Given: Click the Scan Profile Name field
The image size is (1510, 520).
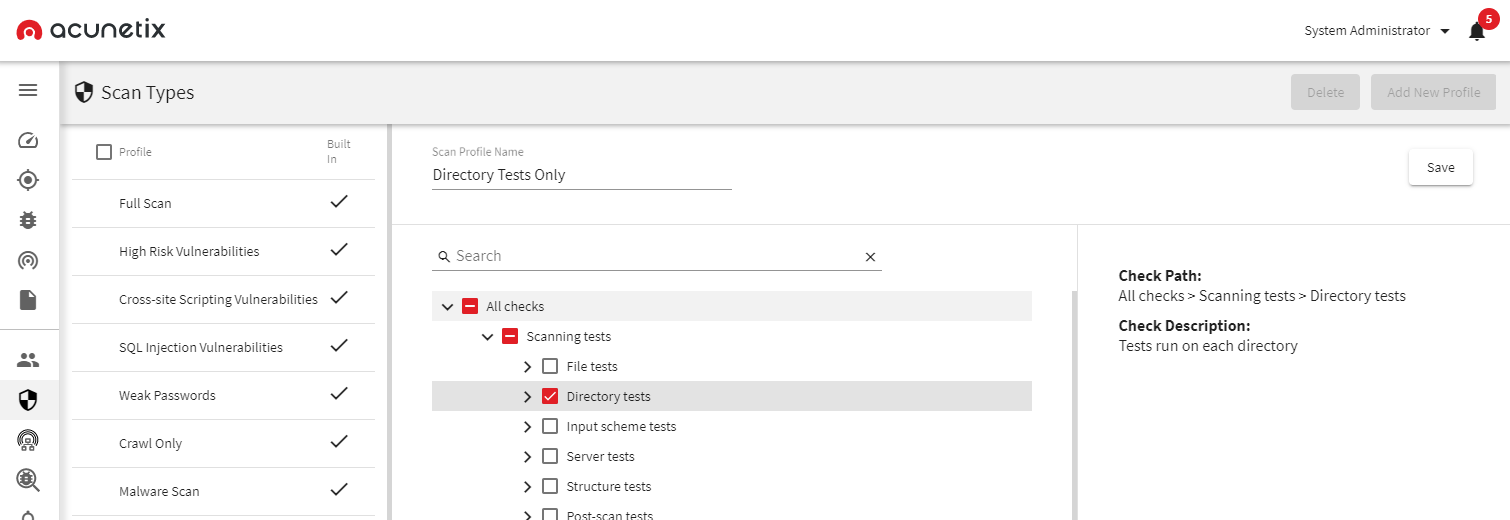Looking at the screenshot, I should (x=581, y=175).
